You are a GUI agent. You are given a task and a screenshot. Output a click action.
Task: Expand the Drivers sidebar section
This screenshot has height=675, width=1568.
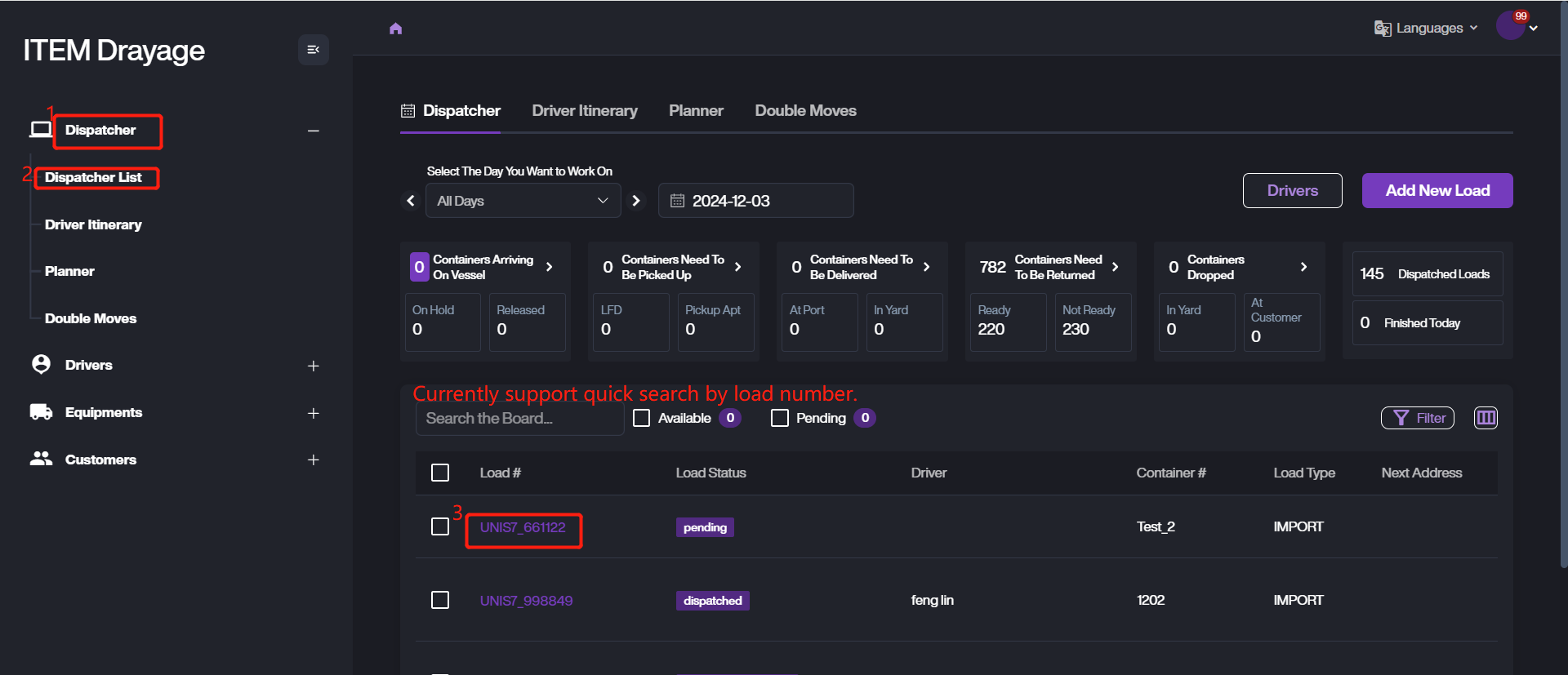point(313,366)
